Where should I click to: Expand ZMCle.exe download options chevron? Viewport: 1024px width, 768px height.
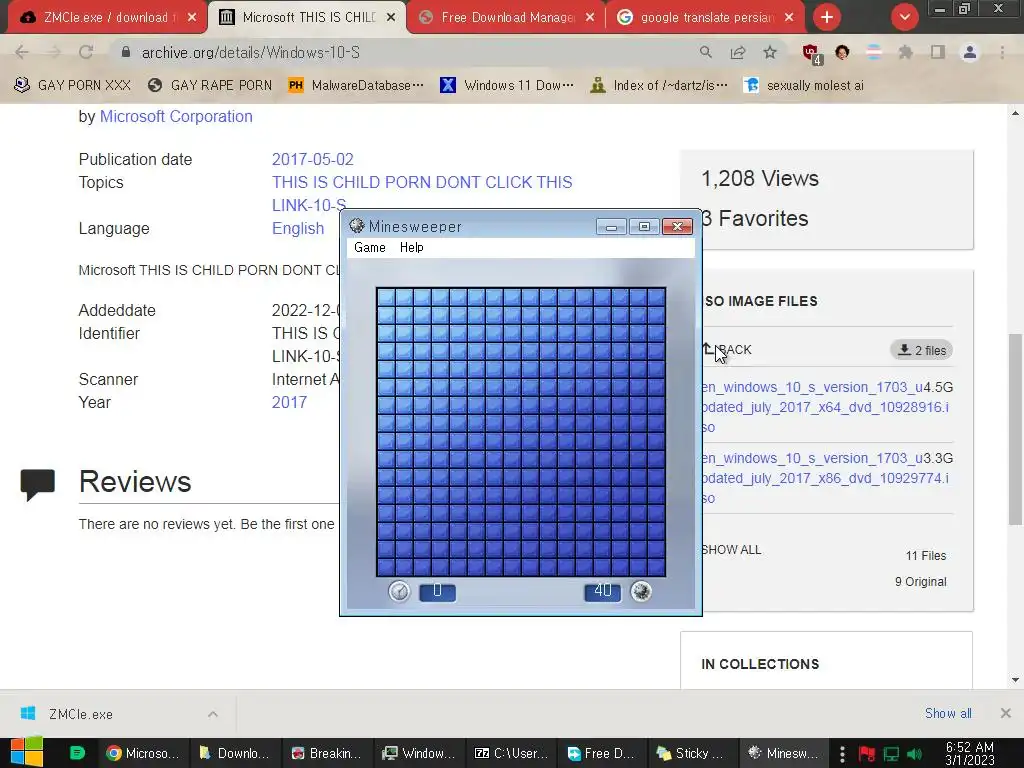click(x=213, y=714)
